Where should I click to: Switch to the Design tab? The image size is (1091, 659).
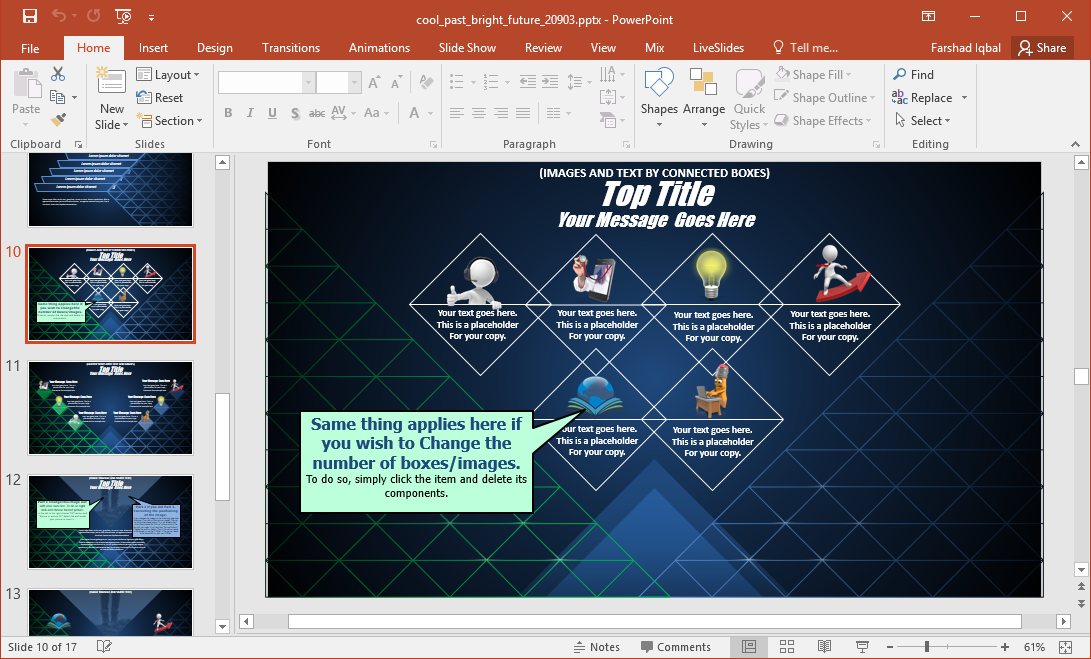(214, 48)
